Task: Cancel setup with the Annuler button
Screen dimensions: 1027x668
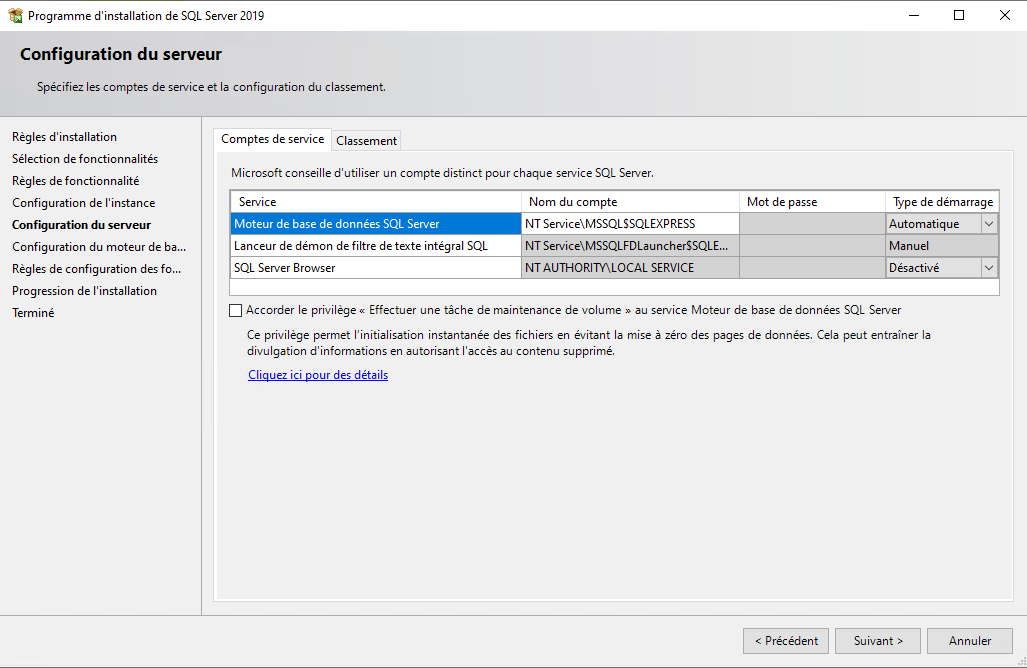Action: tap(969, 641)
